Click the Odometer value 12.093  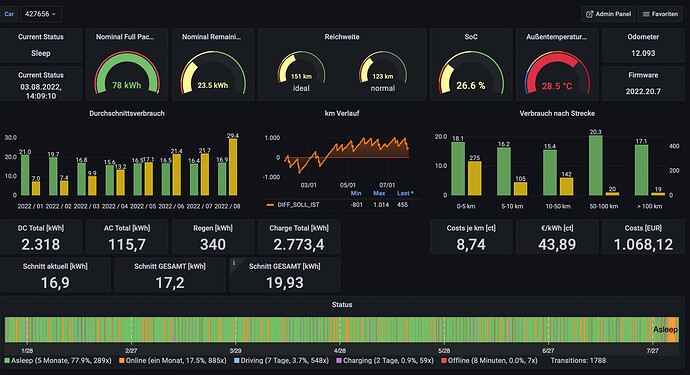coord(643,53)
